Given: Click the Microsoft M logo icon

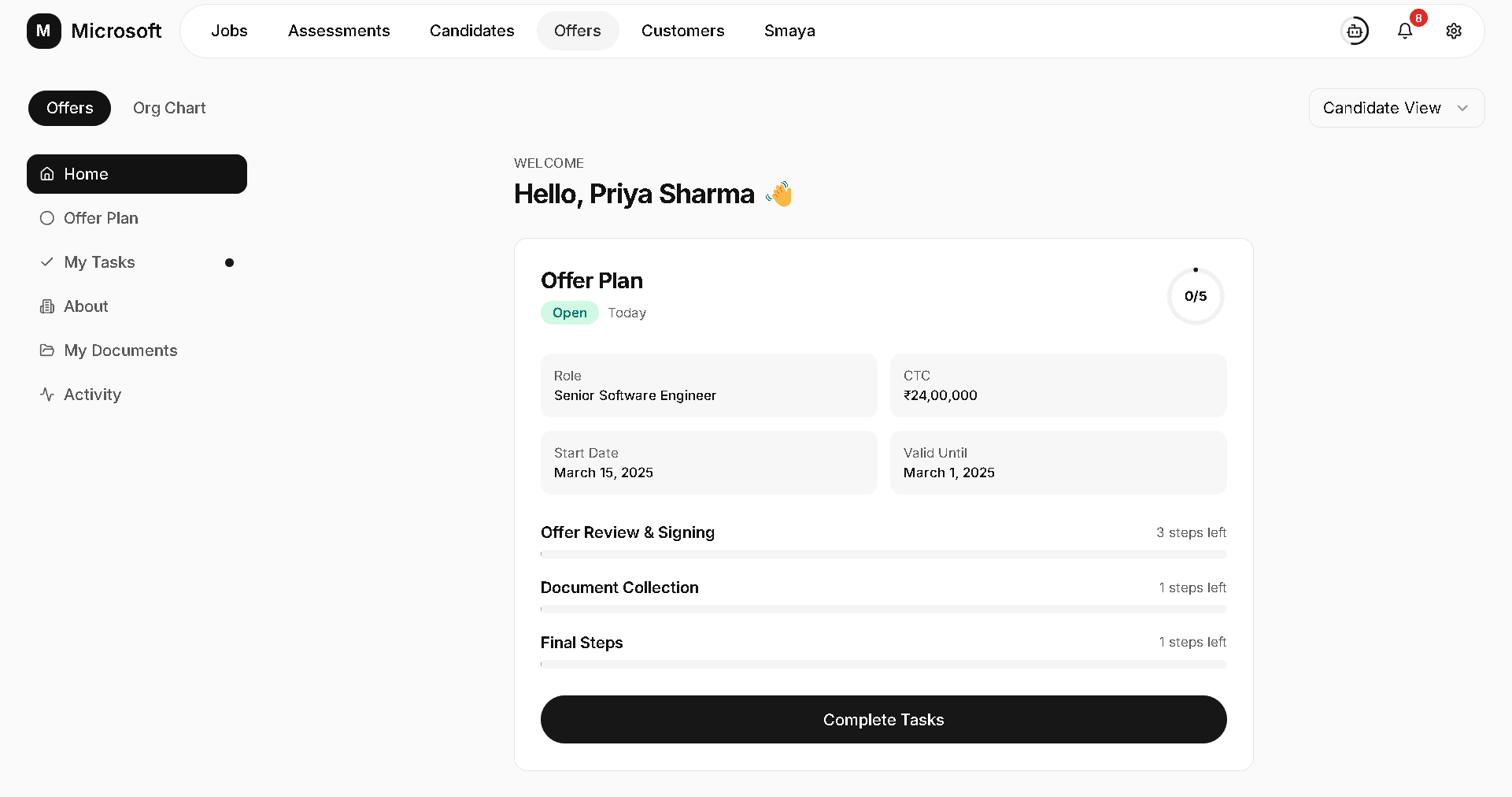Looking at the screenshot, I should point(44,31).
